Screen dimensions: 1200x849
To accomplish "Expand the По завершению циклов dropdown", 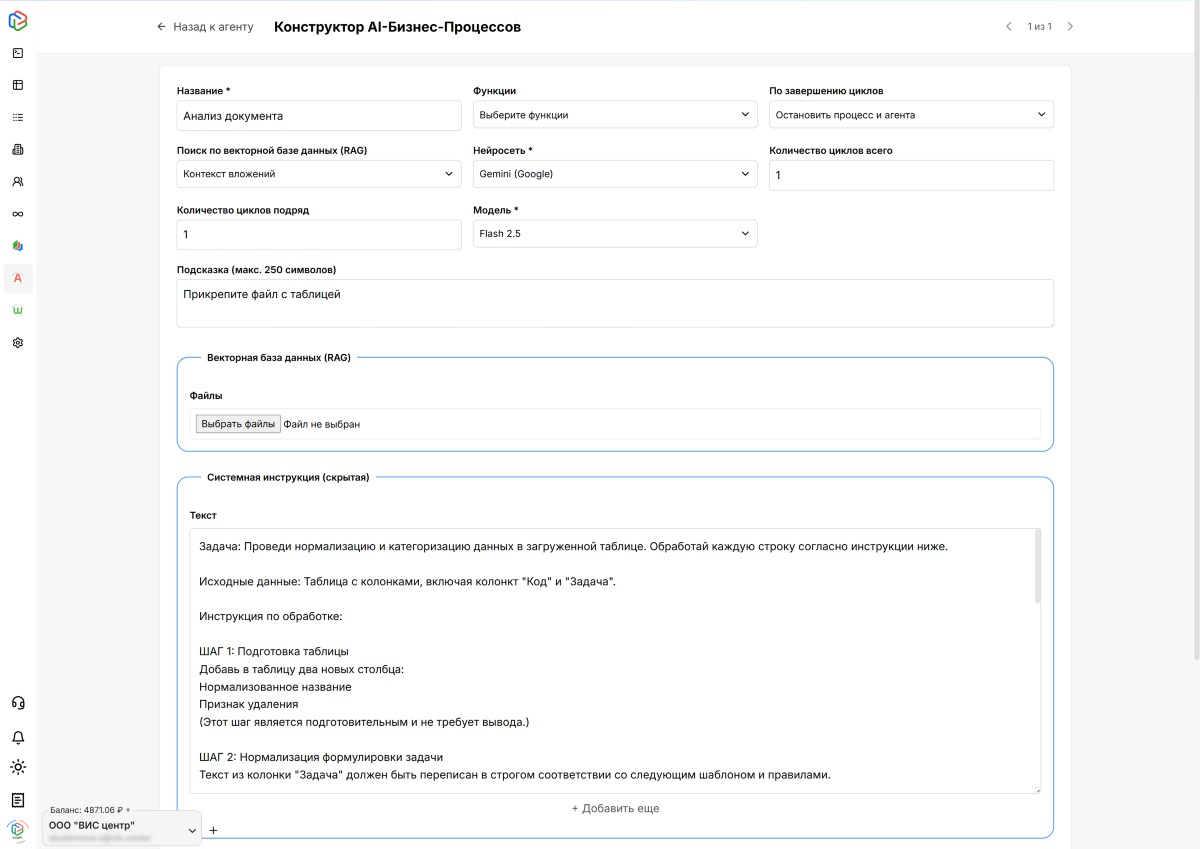I will click(910, 115).
